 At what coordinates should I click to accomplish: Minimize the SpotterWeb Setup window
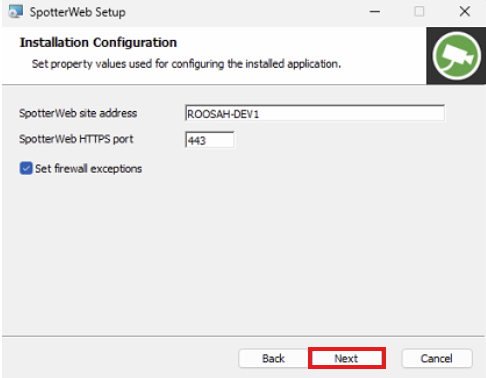point(375,12)
